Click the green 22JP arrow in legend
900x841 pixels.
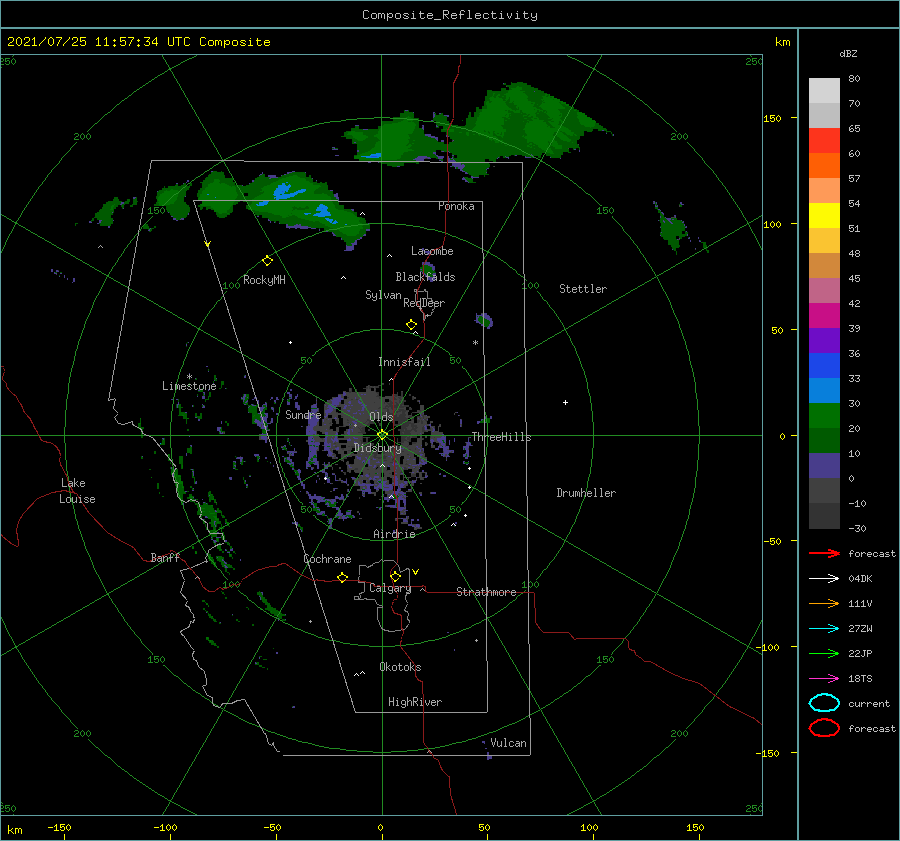pos(824,653)
